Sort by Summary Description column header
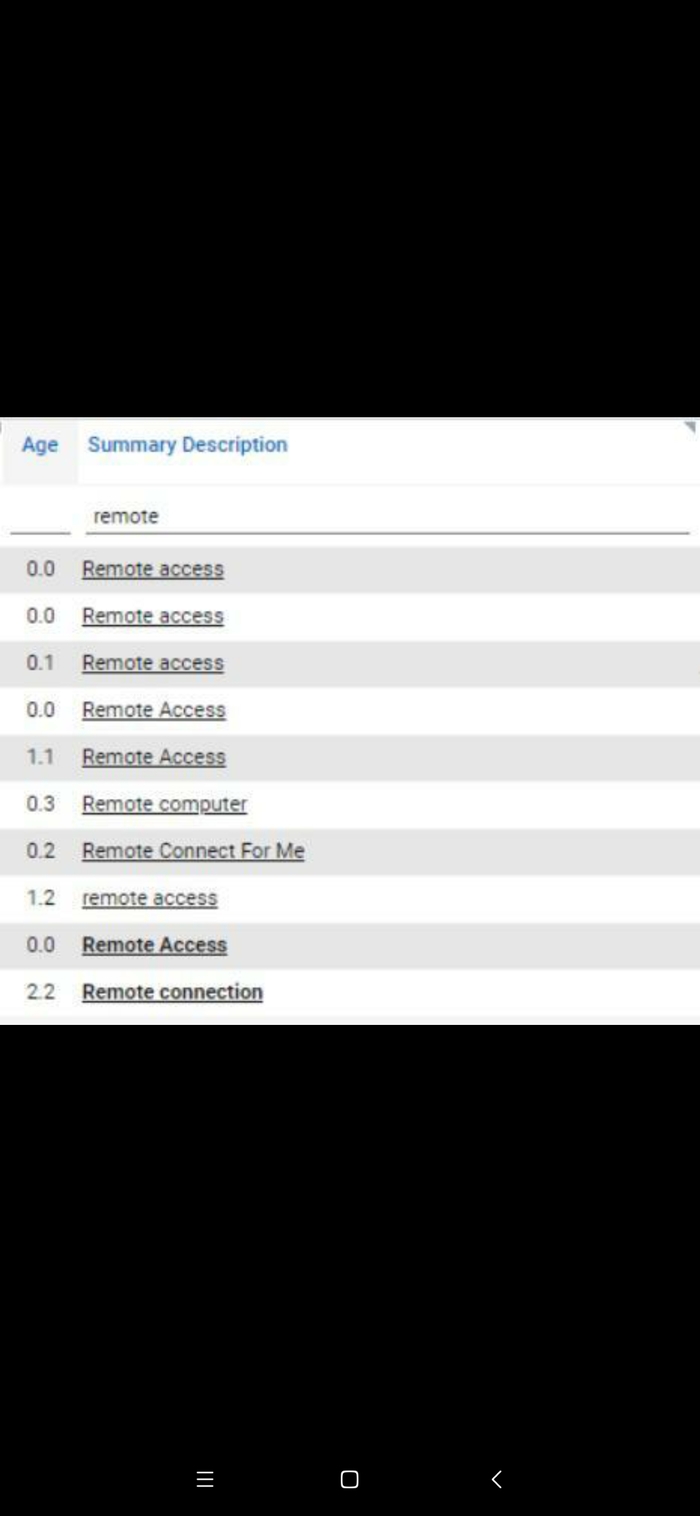The image size is (700, 1516). 187,445
